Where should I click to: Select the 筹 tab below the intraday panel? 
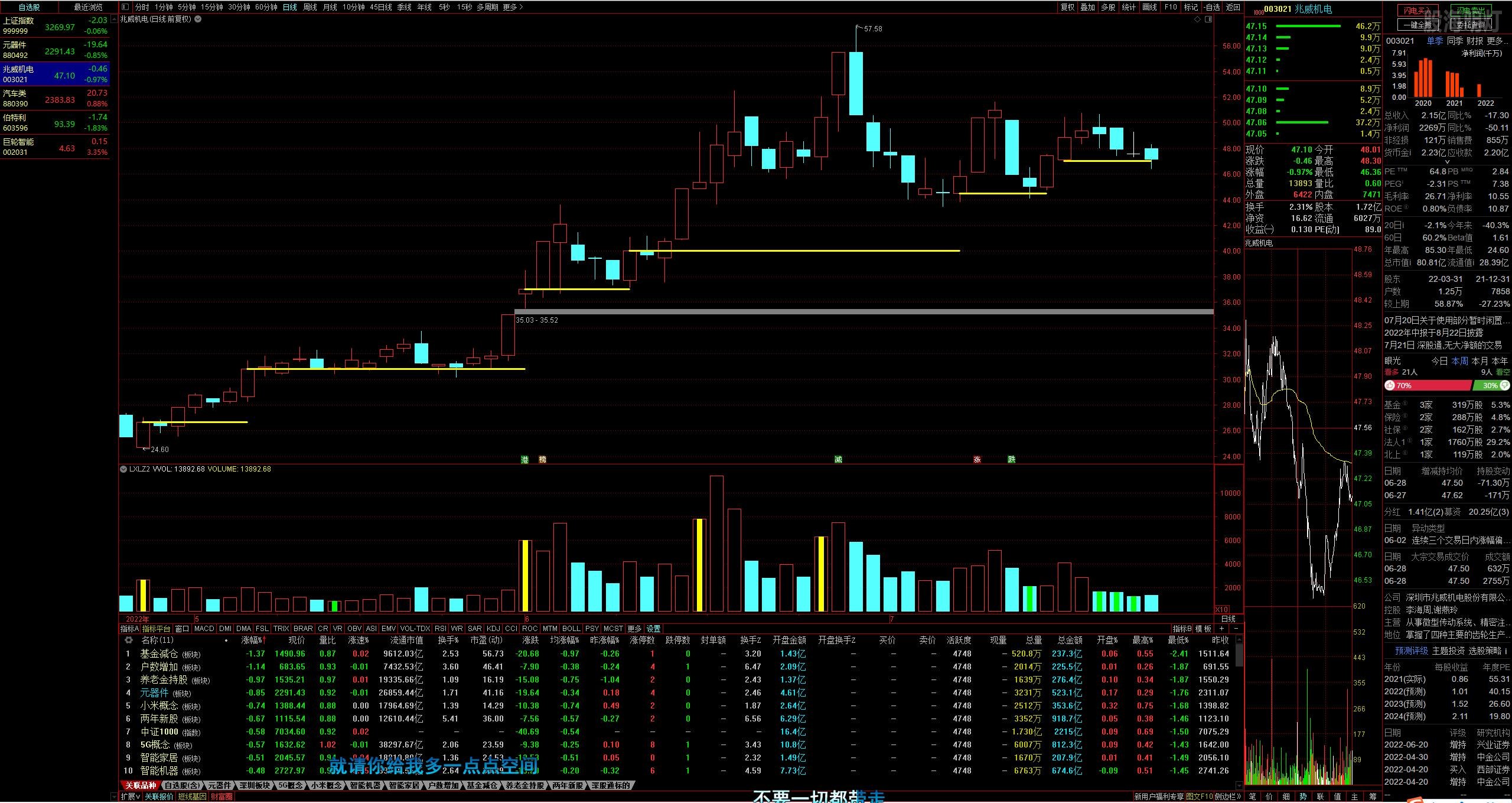pos(1373,797)
